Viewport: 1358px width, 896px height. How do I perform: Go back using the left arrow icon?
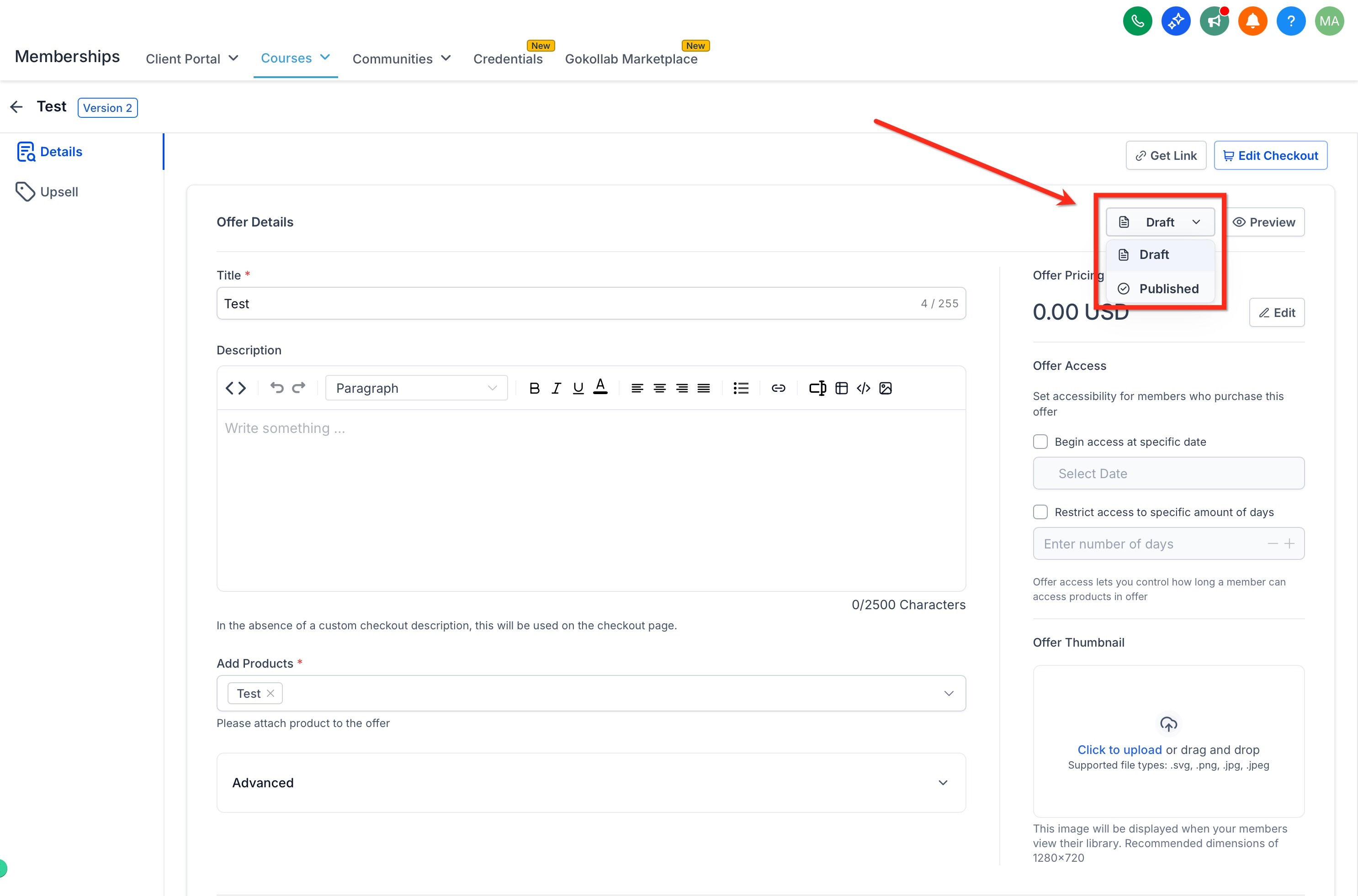pyautogui.click(x=16, y=107)
